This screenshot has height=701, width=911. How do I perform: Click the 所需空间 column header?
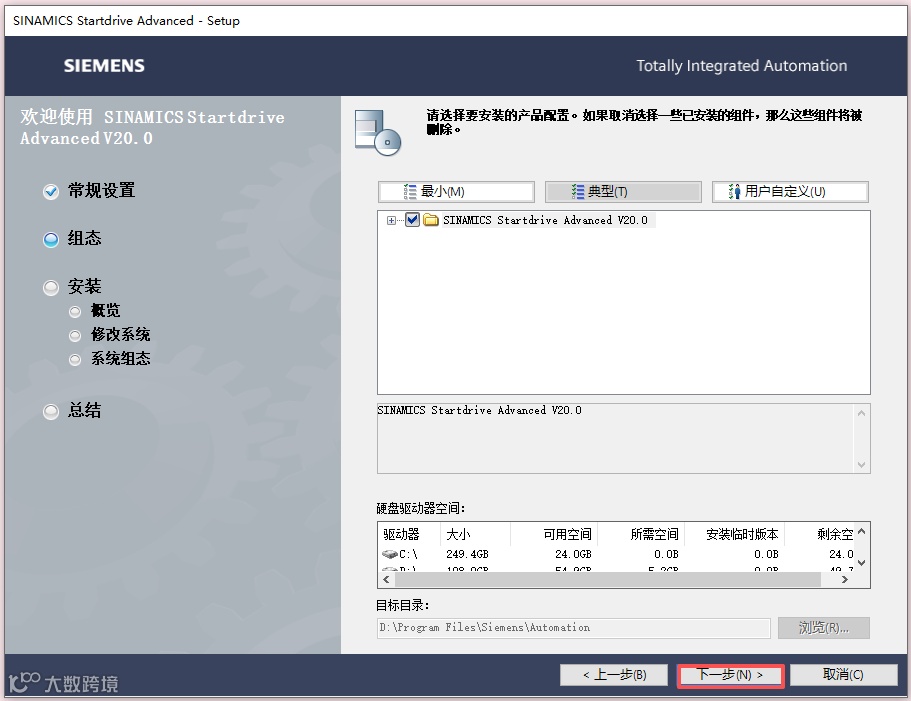pyautogui.click(x=654, y=534)
